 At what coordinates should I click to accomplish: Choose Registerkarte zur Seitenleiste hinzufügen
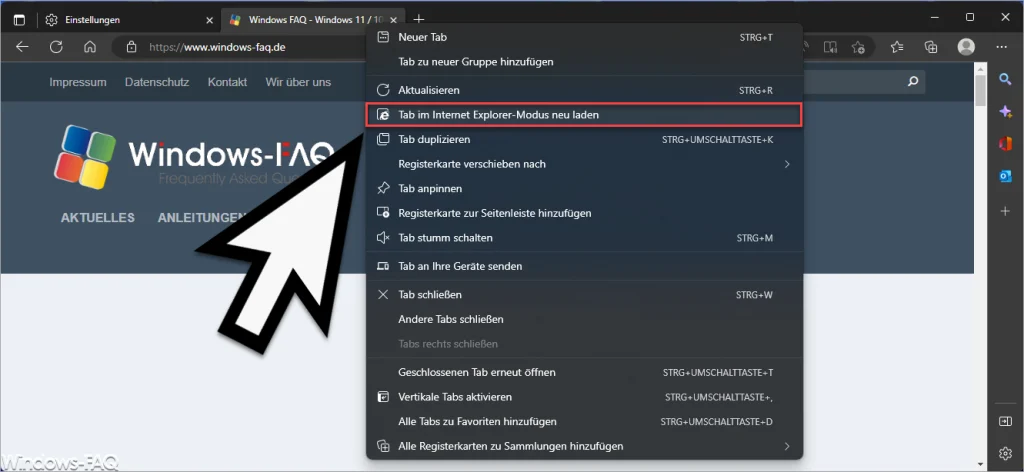coord(584,213)
